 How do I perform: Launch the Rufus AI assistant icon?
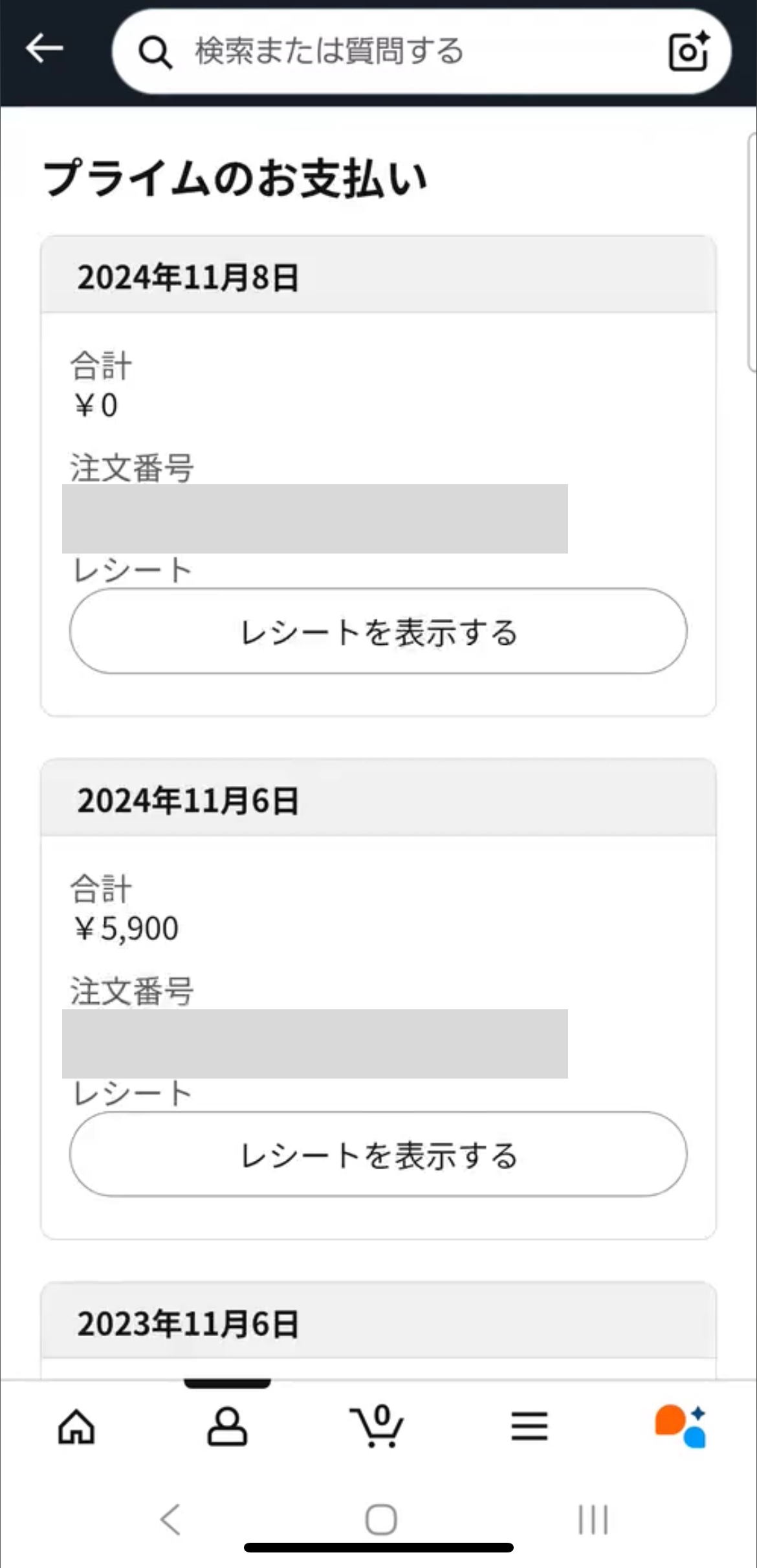pos(680,1427)
